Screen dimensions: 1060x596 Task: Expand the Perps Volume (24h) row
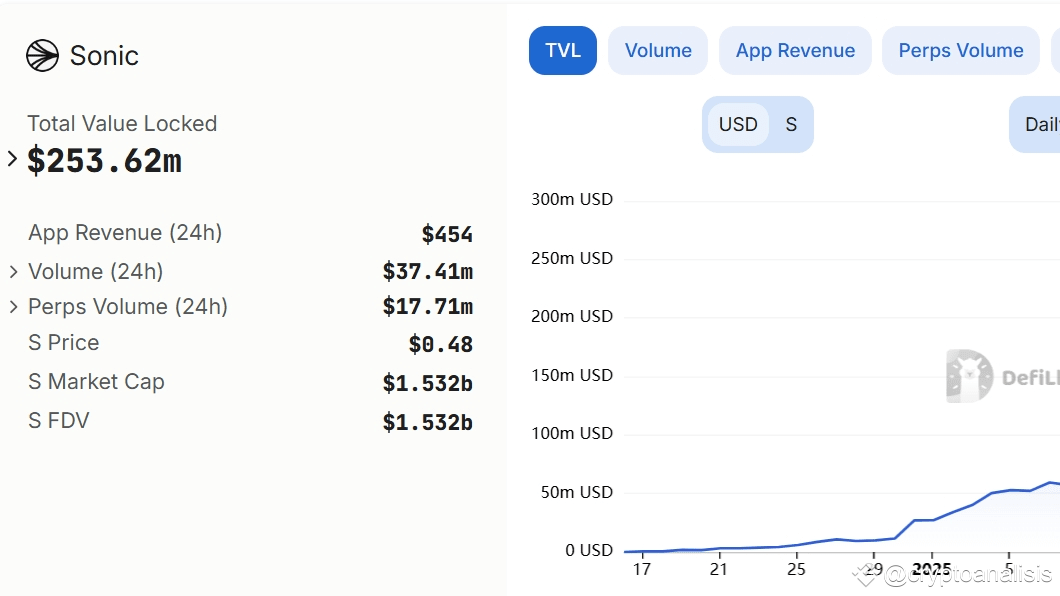click(13, 307)
